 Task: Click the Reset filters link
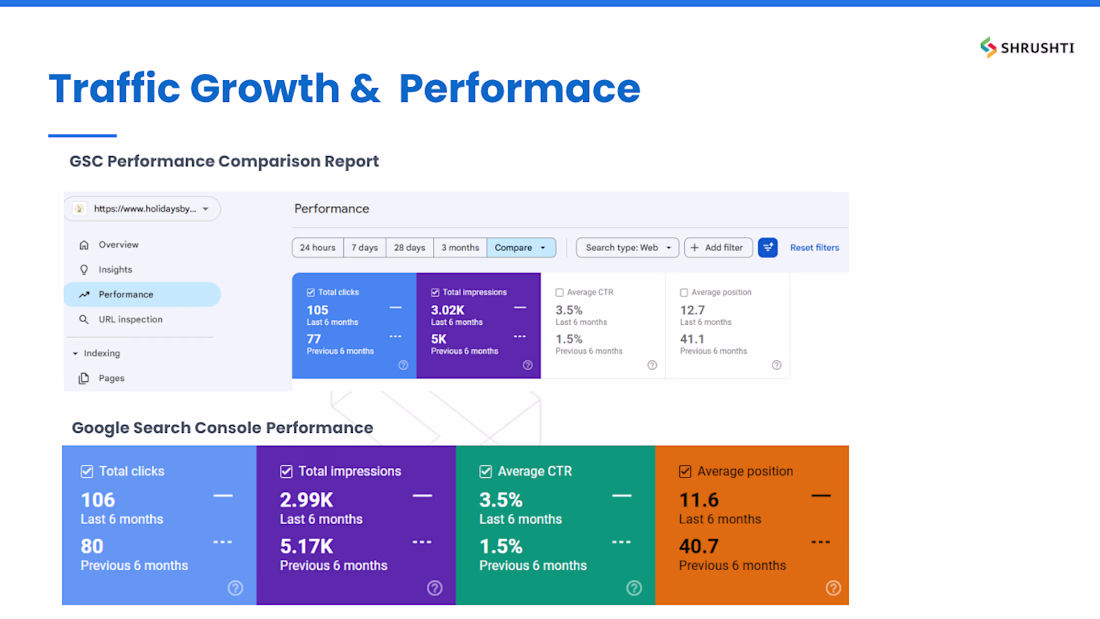pos(814,248)
